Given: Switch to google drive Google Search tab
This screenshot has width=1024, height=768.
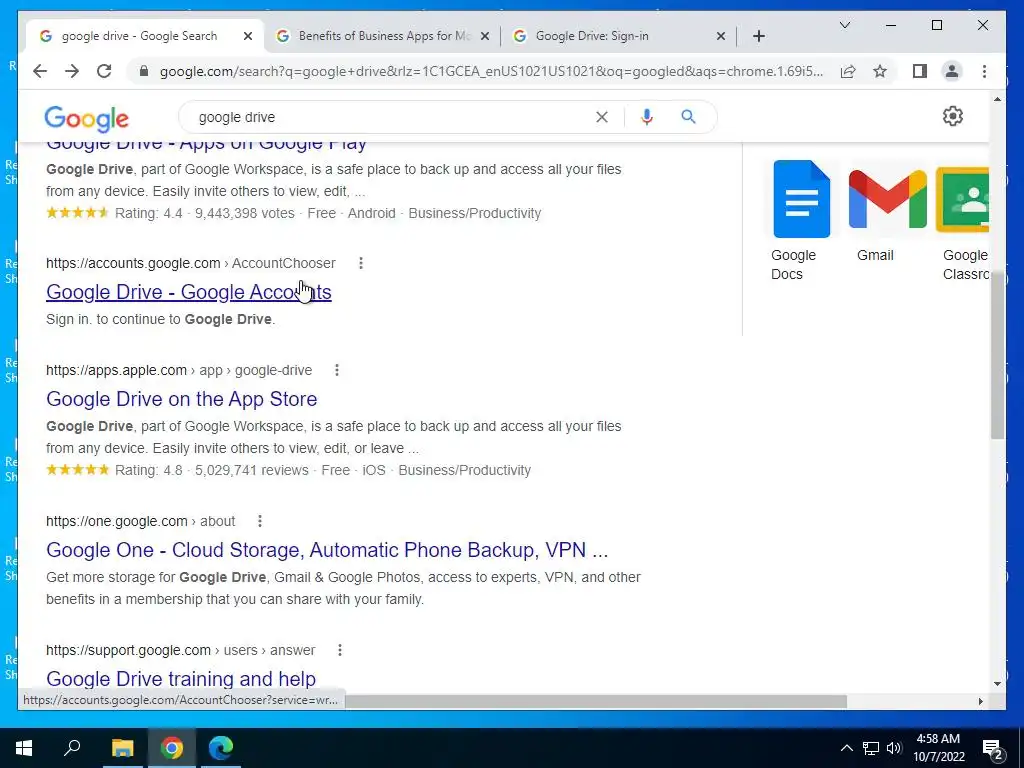Looking at the screenshot, I should (x=139, y=36).
